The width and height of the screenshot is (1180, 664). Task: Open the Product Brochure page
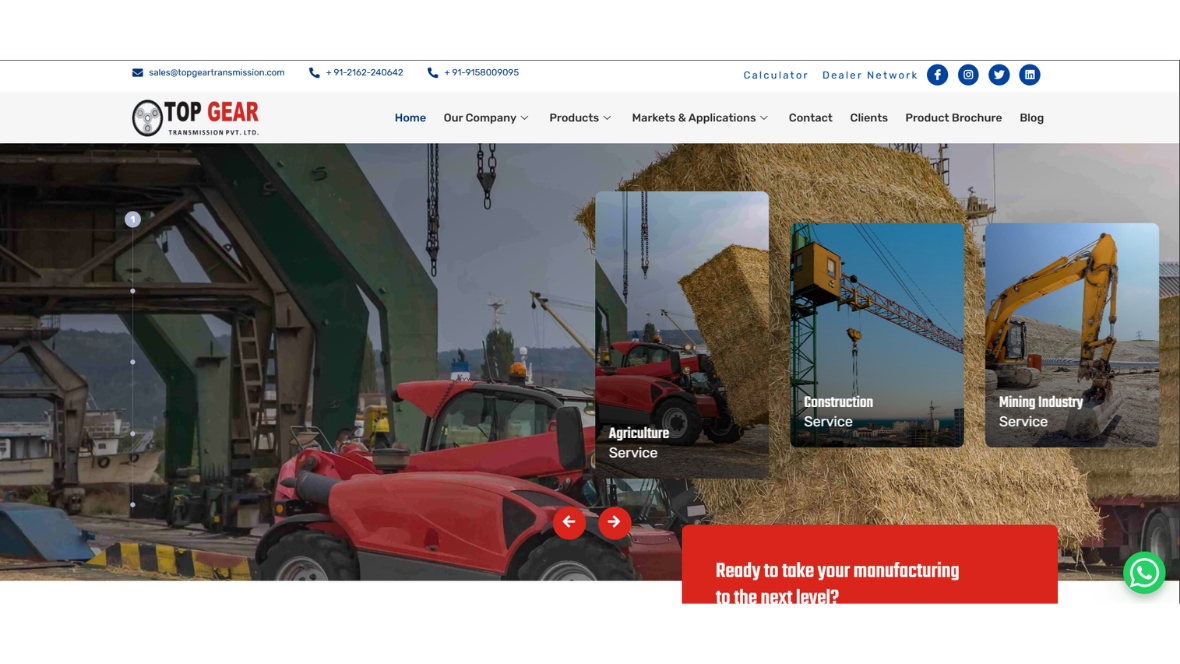tap(953, 118)
